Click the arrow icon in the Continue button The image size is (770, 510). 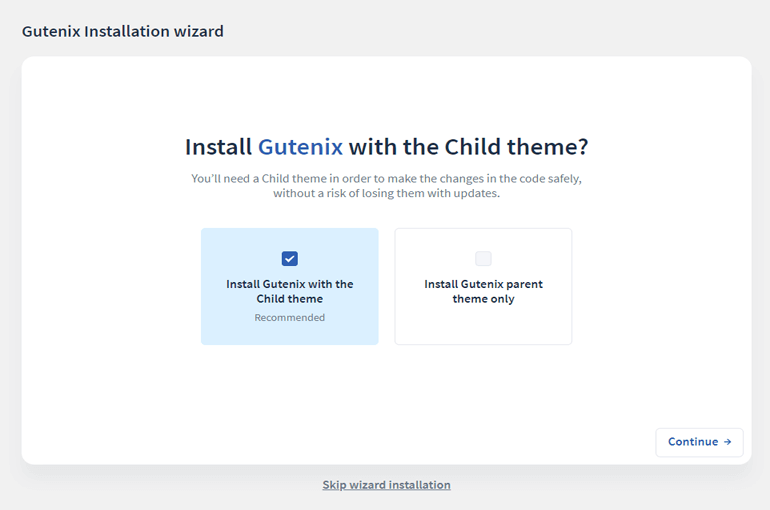(727, 442)
